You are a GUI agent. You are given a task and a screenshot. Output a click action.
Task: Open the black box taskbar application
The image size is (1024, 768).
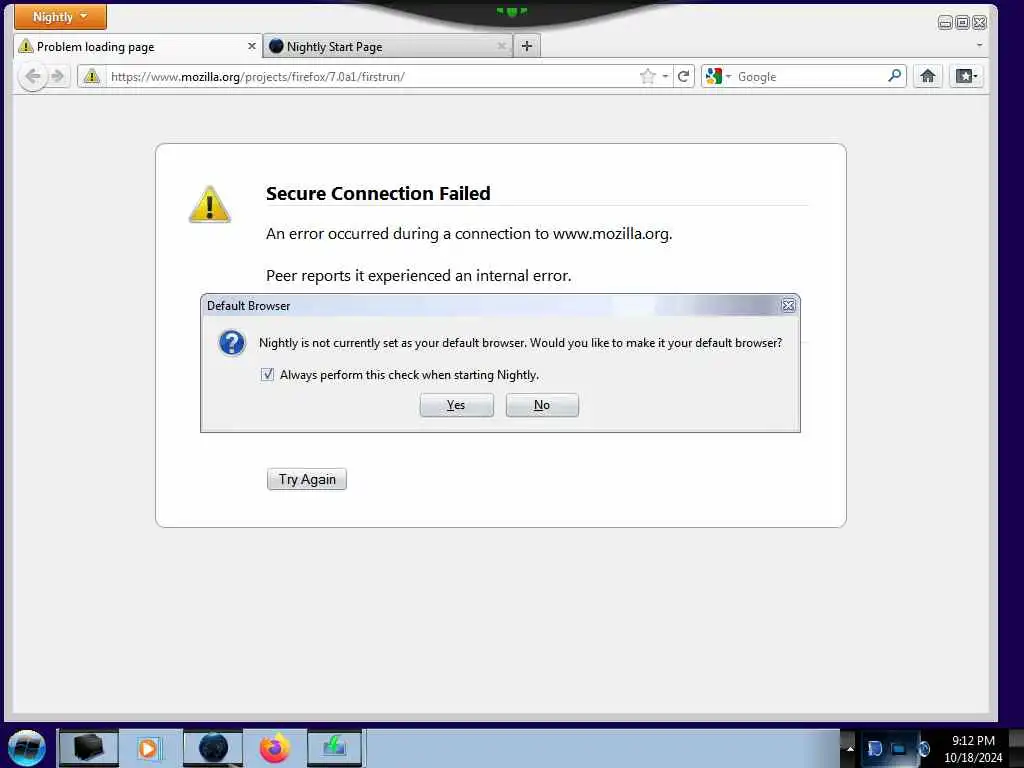click(x=89, y=748)
